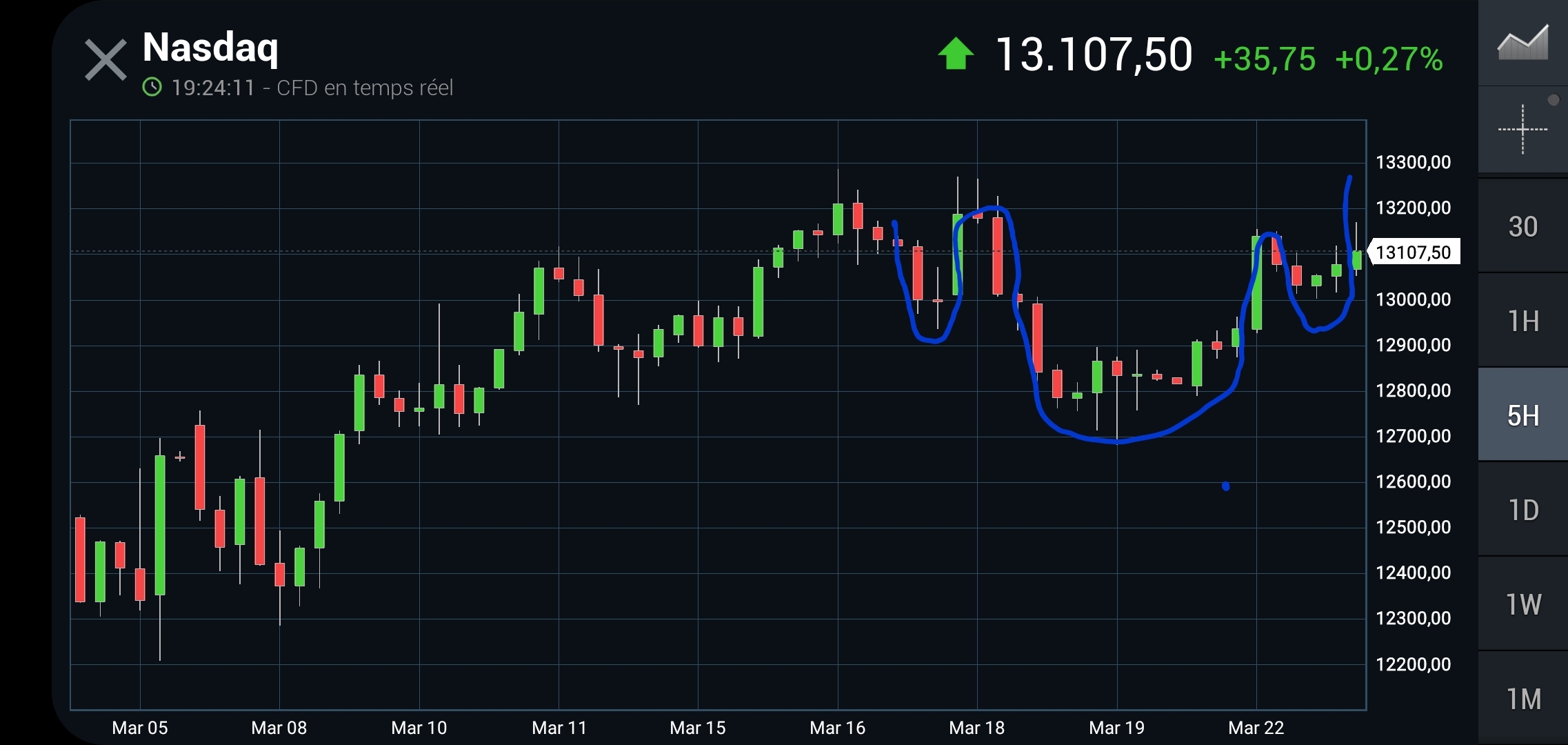Activate the crosshair cursor tool
Screen dimensions: 1568x745
click(x=1522, y=130)
